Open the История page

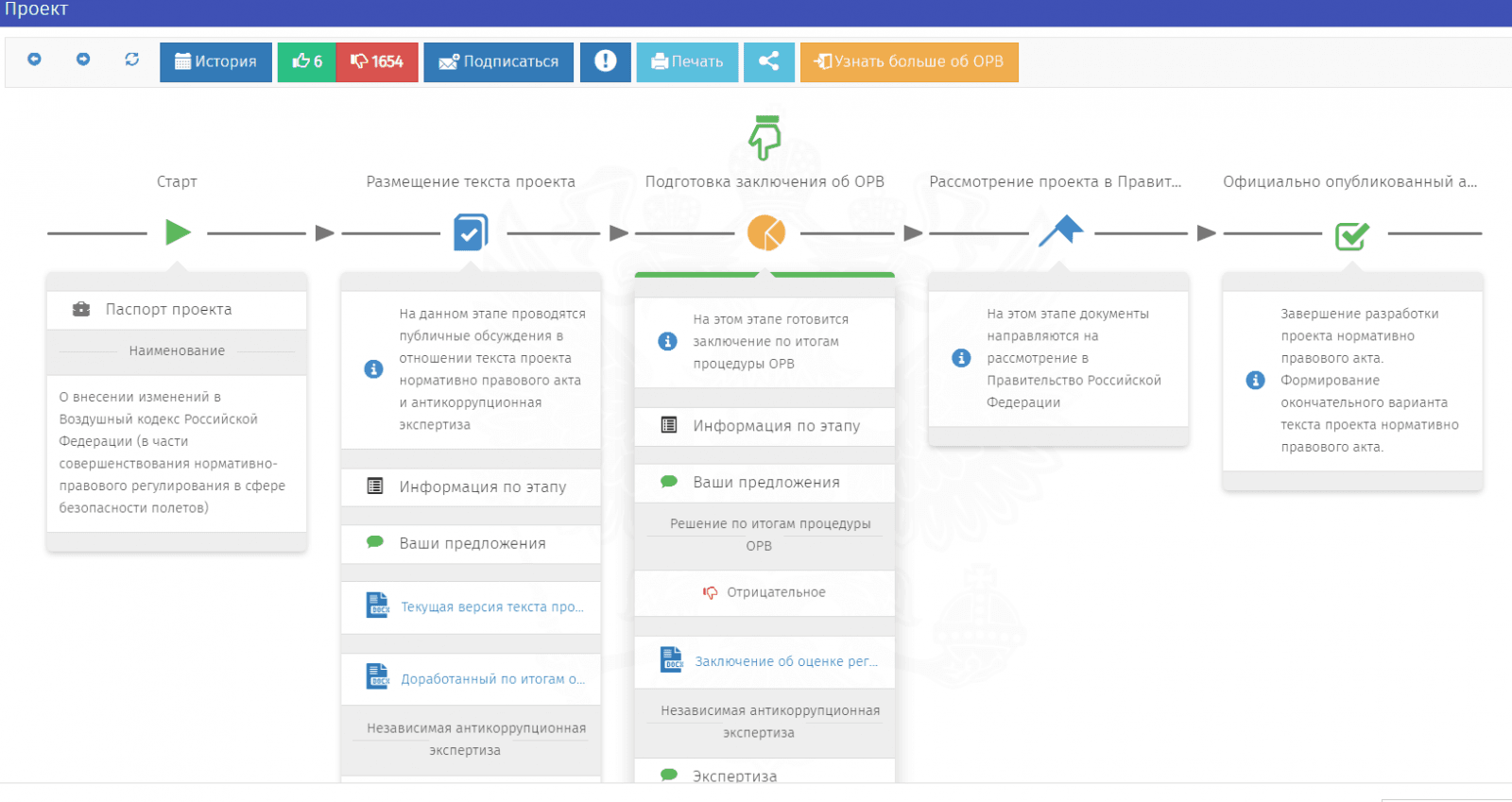[215, 62]
